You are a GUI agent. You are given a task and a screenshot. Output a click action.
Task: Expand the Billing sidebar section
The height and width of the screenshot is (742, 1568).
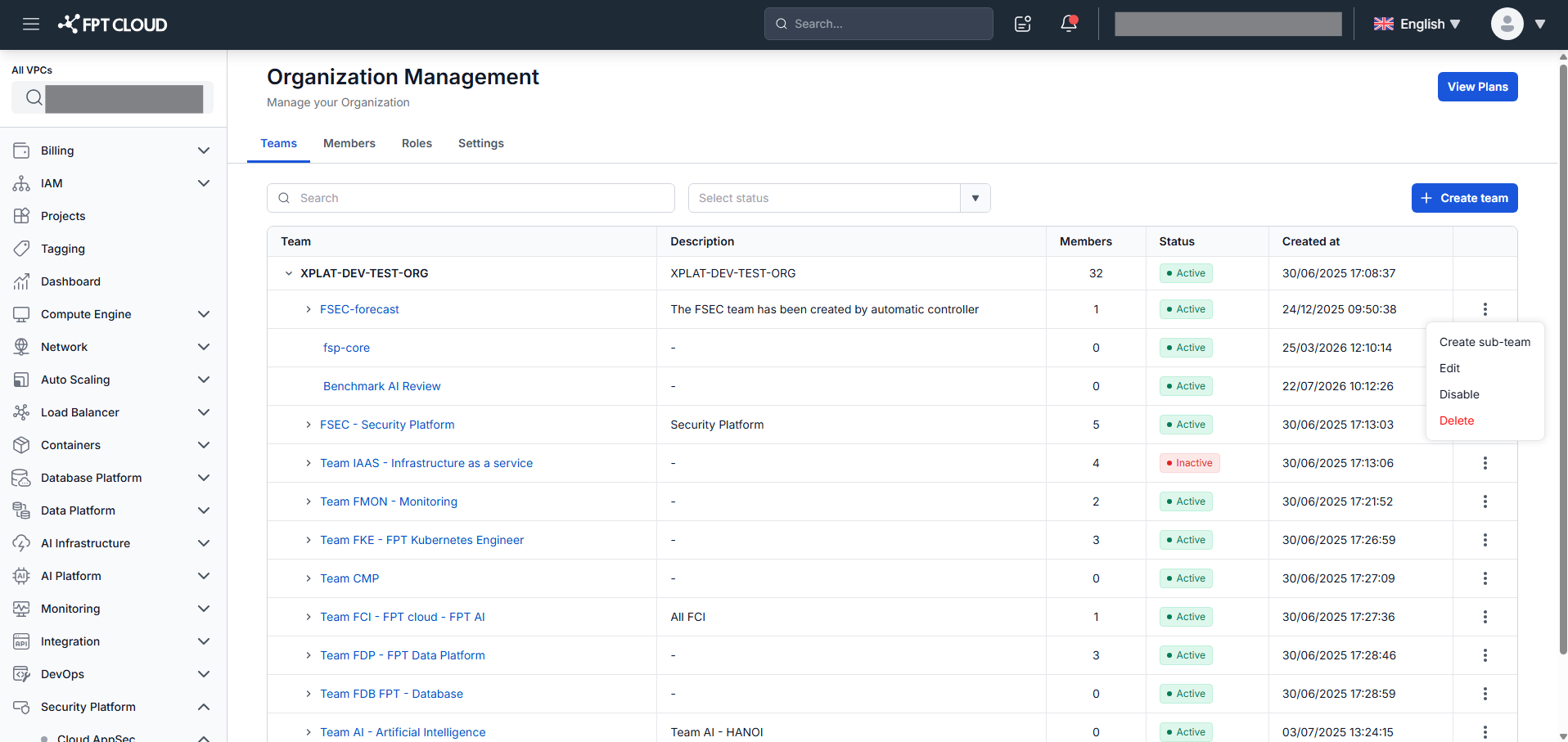click(204, 151)
